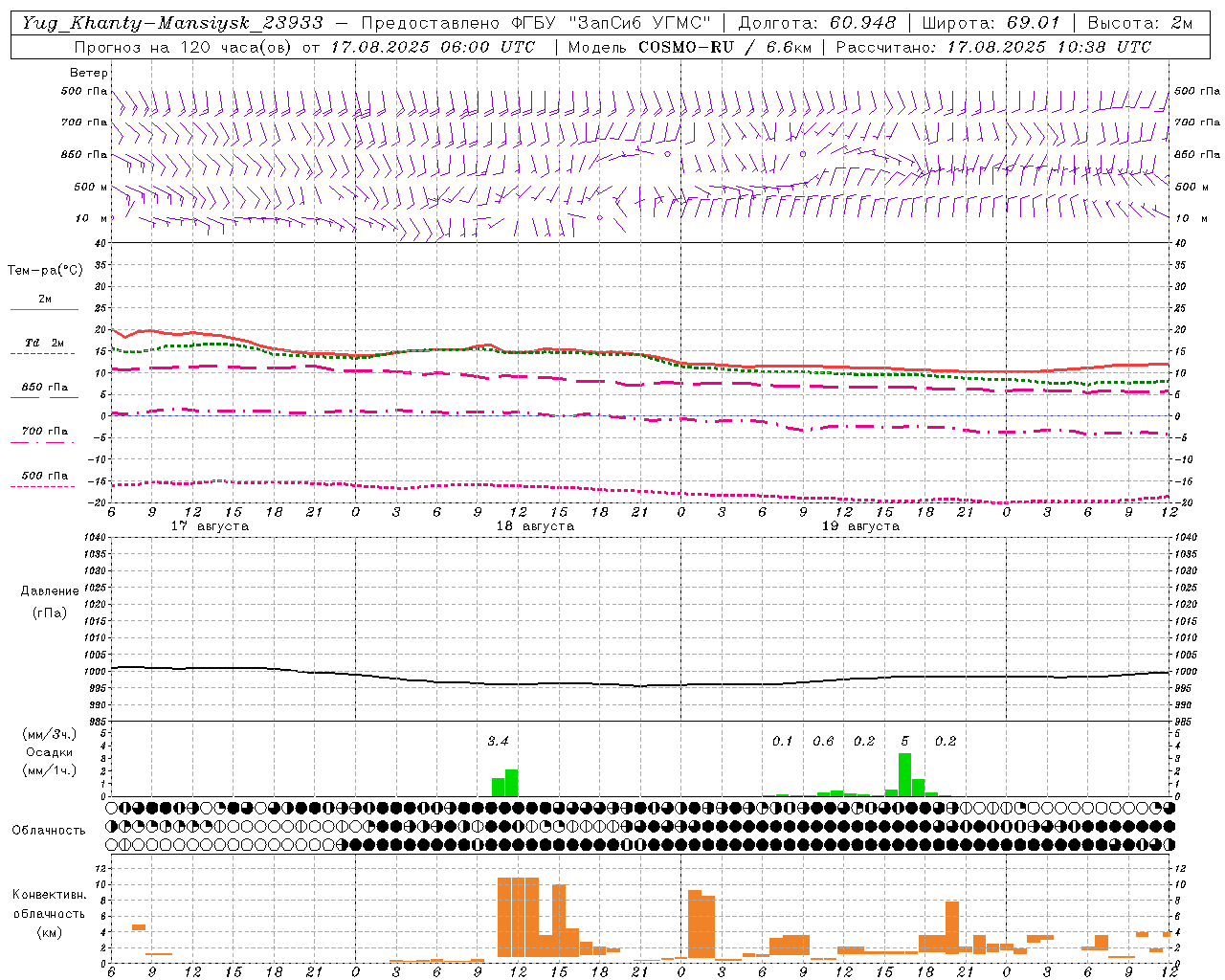This screenshot has width=1225, height=980.
Task: Click the 17 августа date label
Action: (210, 526)
